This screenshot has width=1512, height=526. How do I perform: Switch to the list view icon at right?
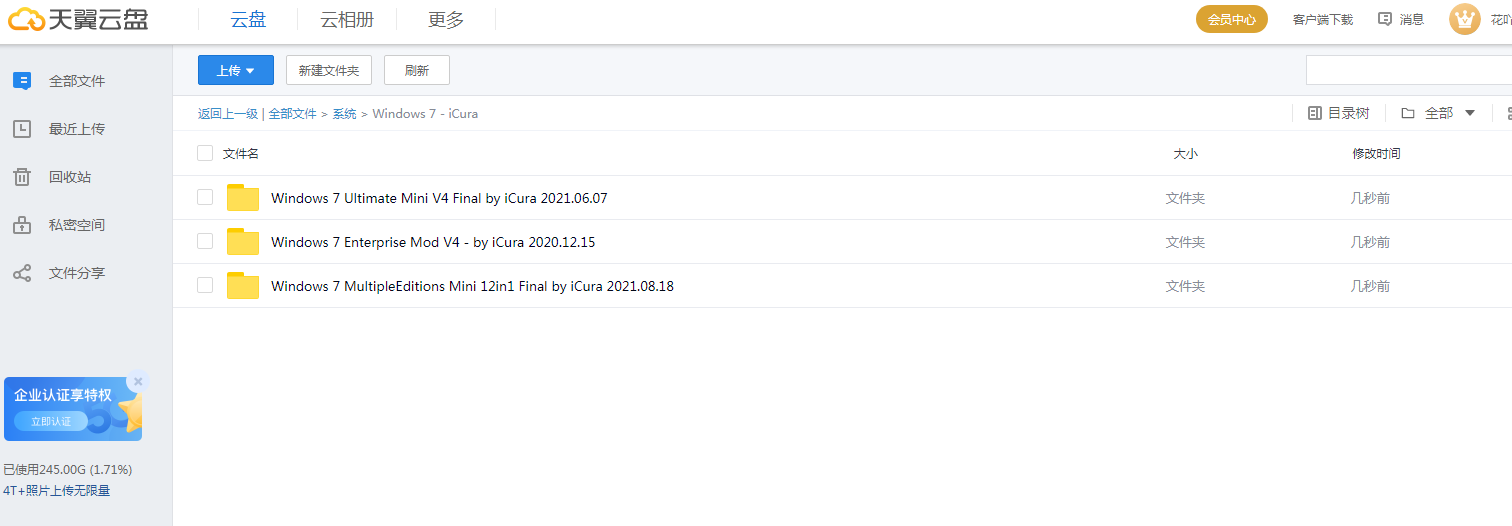pos(1508,113)
